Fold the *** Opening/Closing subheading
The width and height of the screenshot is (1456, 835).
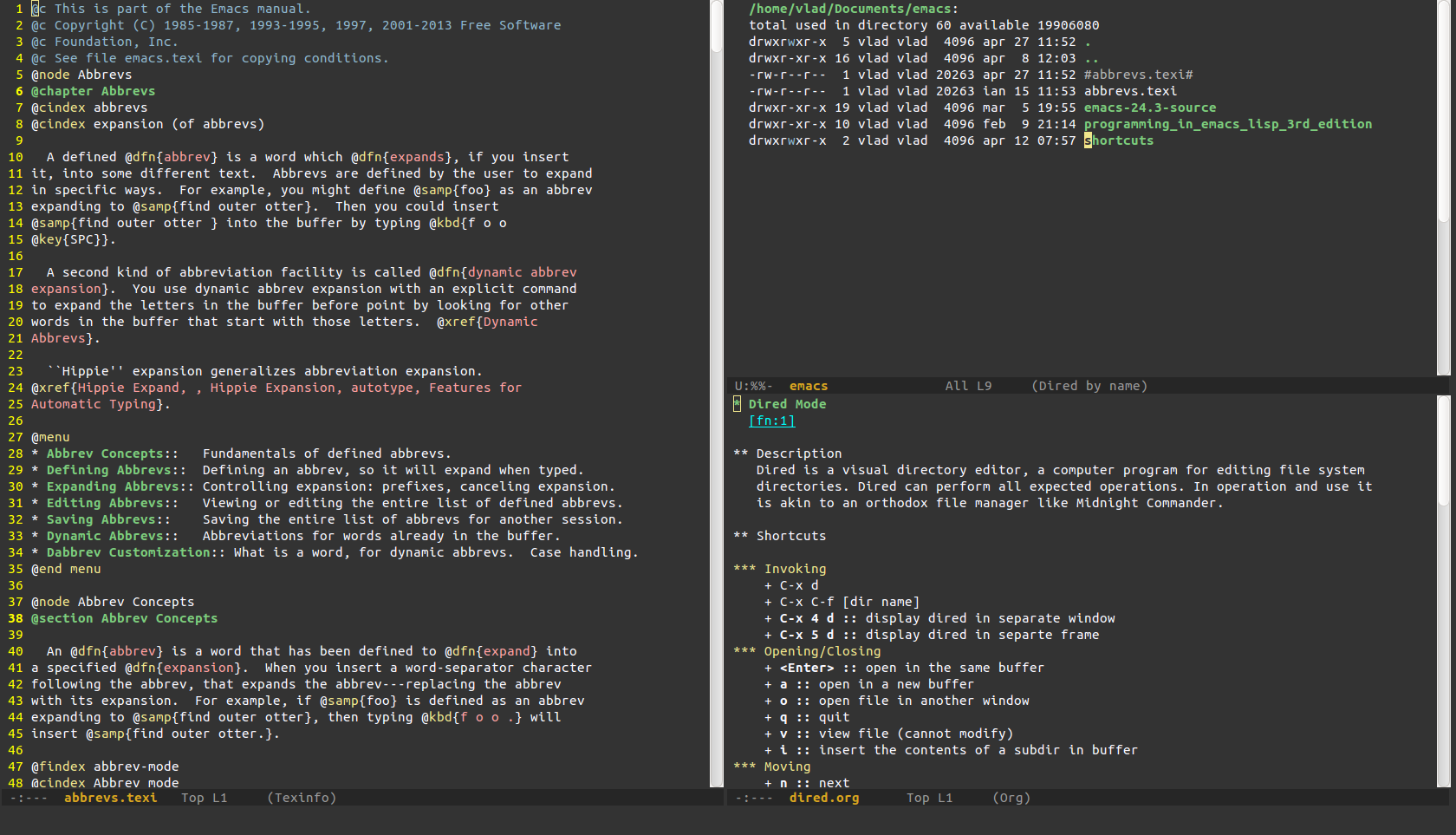(807, 651)
